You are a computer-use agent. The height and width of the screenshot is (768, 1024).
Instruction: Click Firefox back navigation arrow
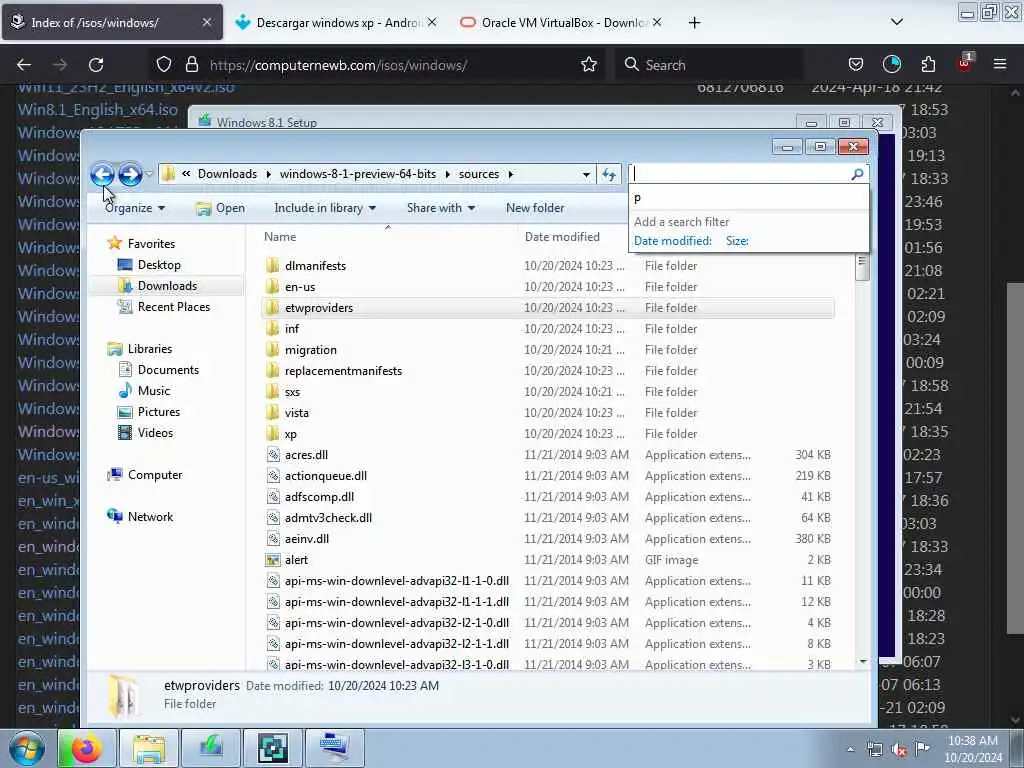(24, 65)
